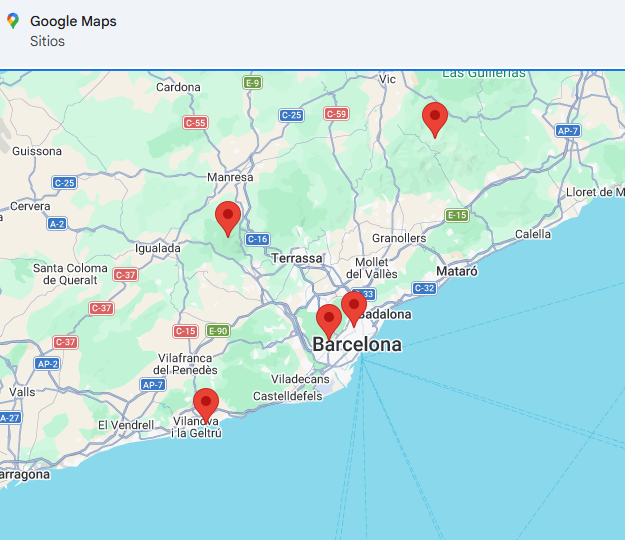
Task: Click the Castelldefels town label
Action: click(287, 397)
